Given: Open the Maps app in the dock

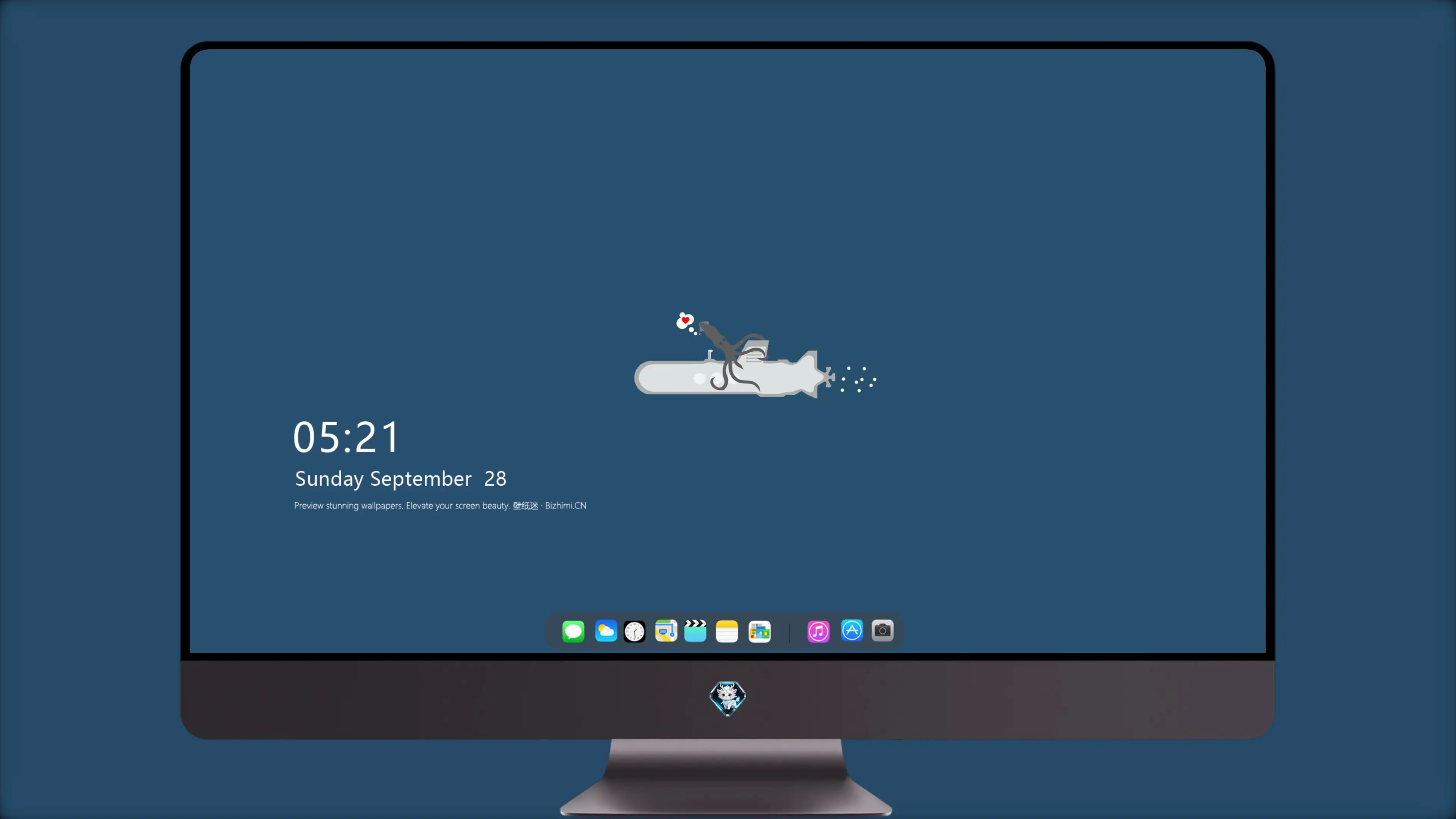Looking at the screenshot, I should point(666,631).
